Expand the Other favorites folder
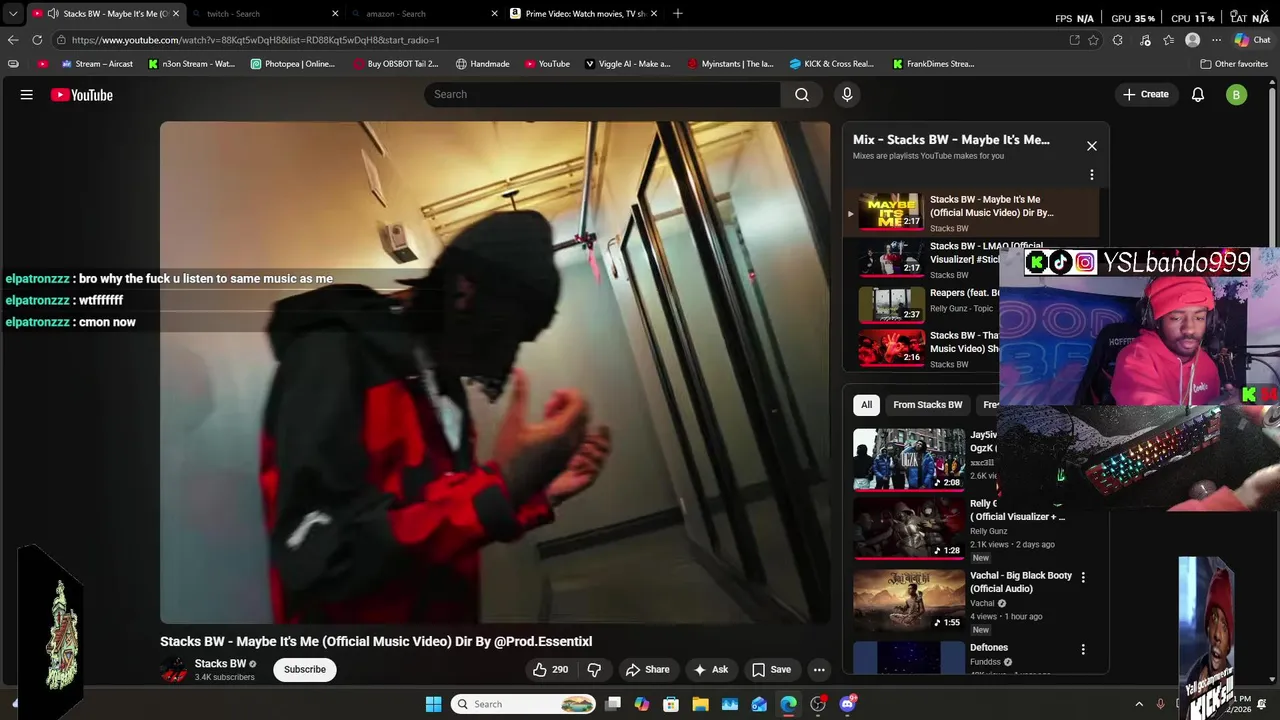 [x=1234, y=64]
